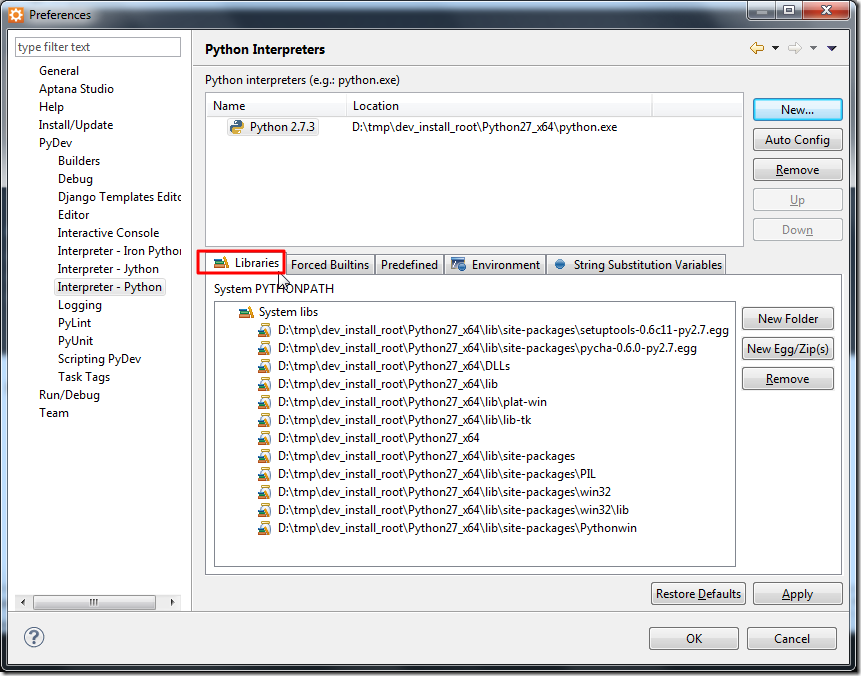Viewport: 861px width, 676px height.
Task: Open Builders under PyDev
Action: [x=79, y=161]
